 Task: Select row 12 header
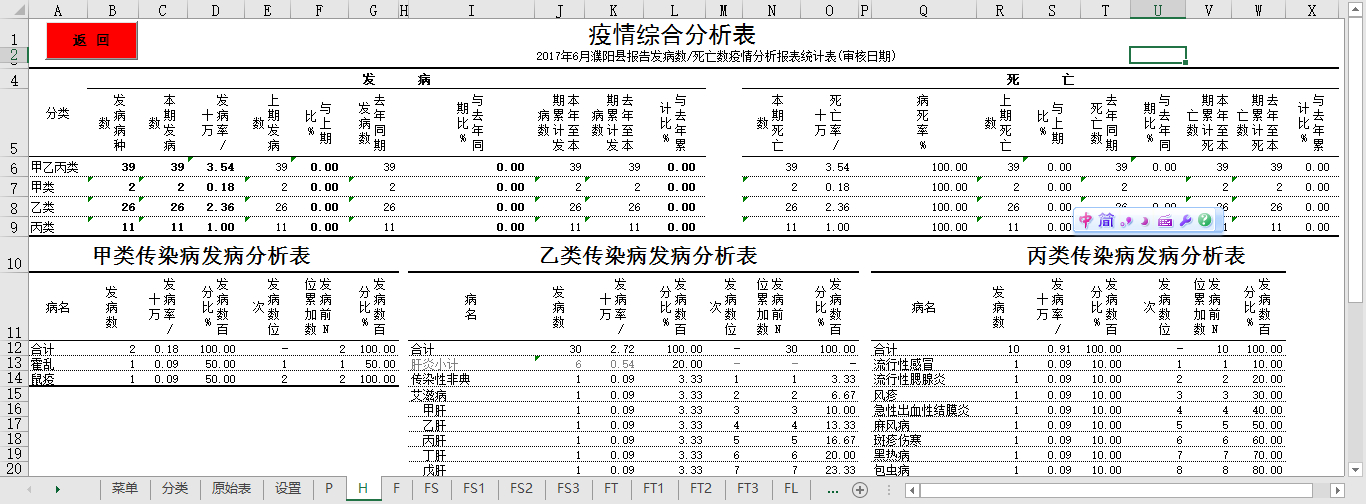[14, 349]
